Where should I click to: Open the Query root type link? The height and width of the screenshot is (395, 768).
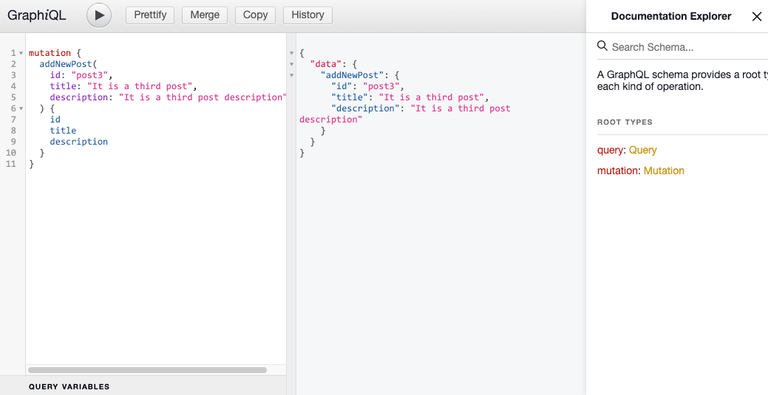643,150
